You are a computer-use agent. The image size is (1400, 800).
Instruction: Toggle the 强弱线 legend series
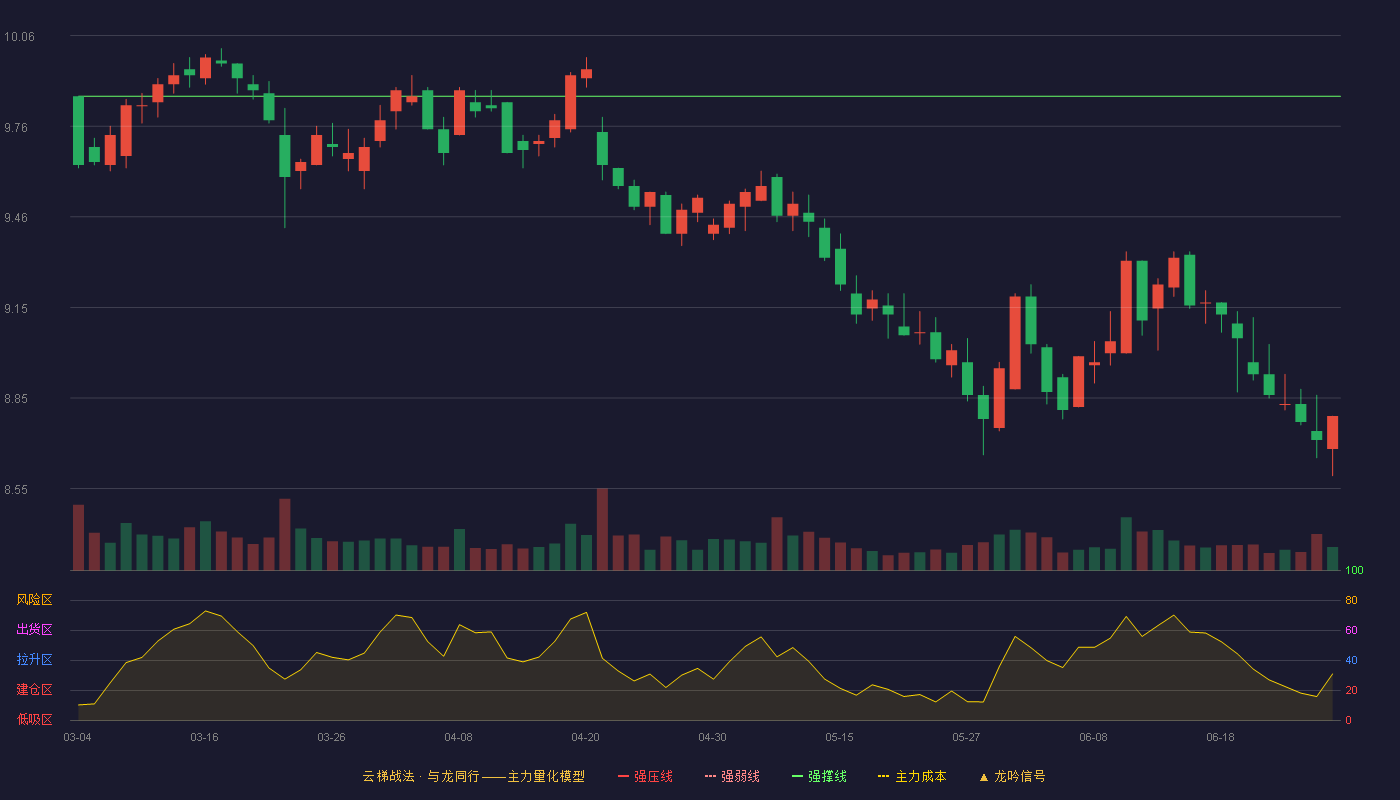coord(732,776)
